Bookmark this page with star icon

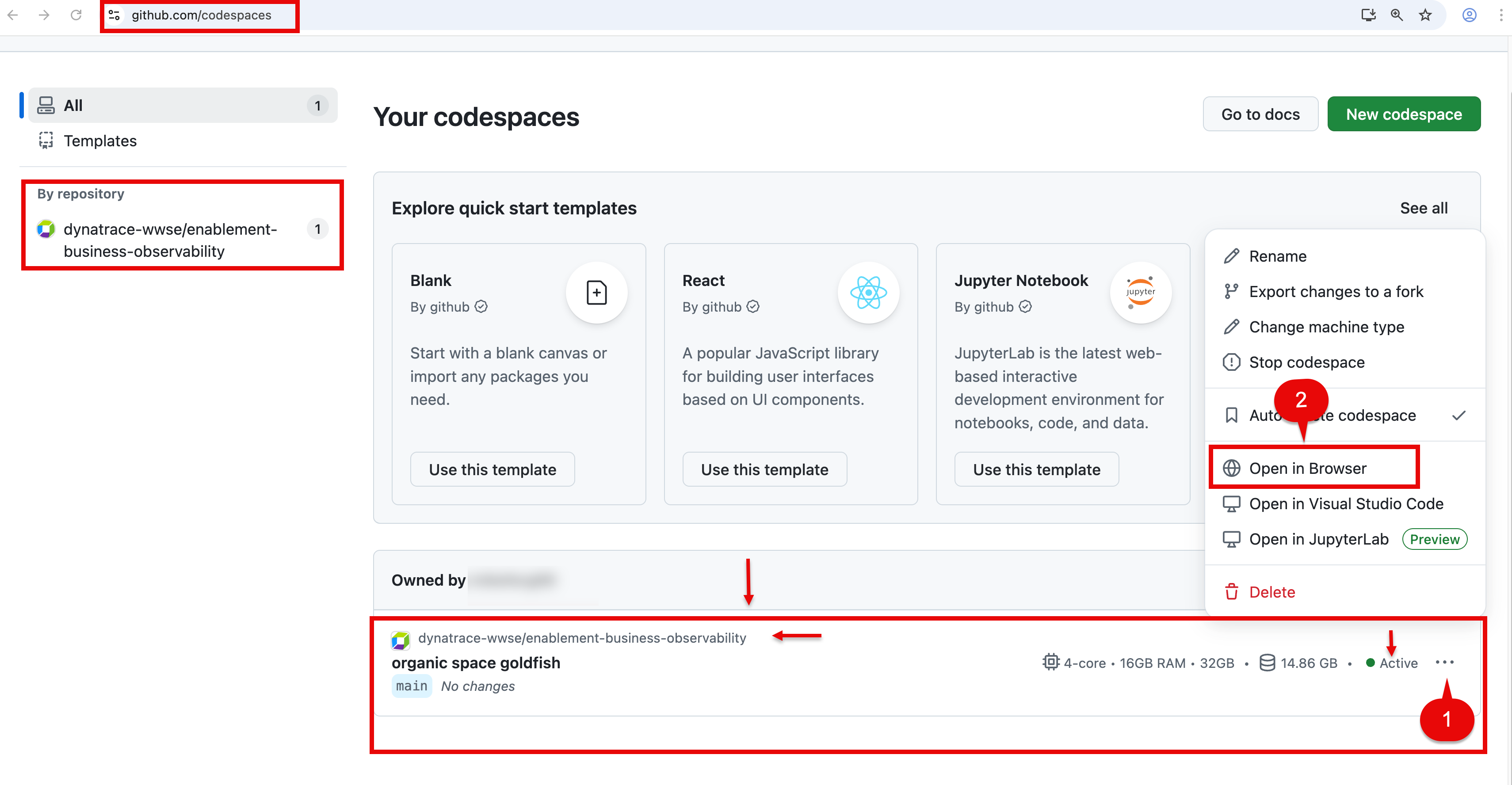(x=1425, y=15)
